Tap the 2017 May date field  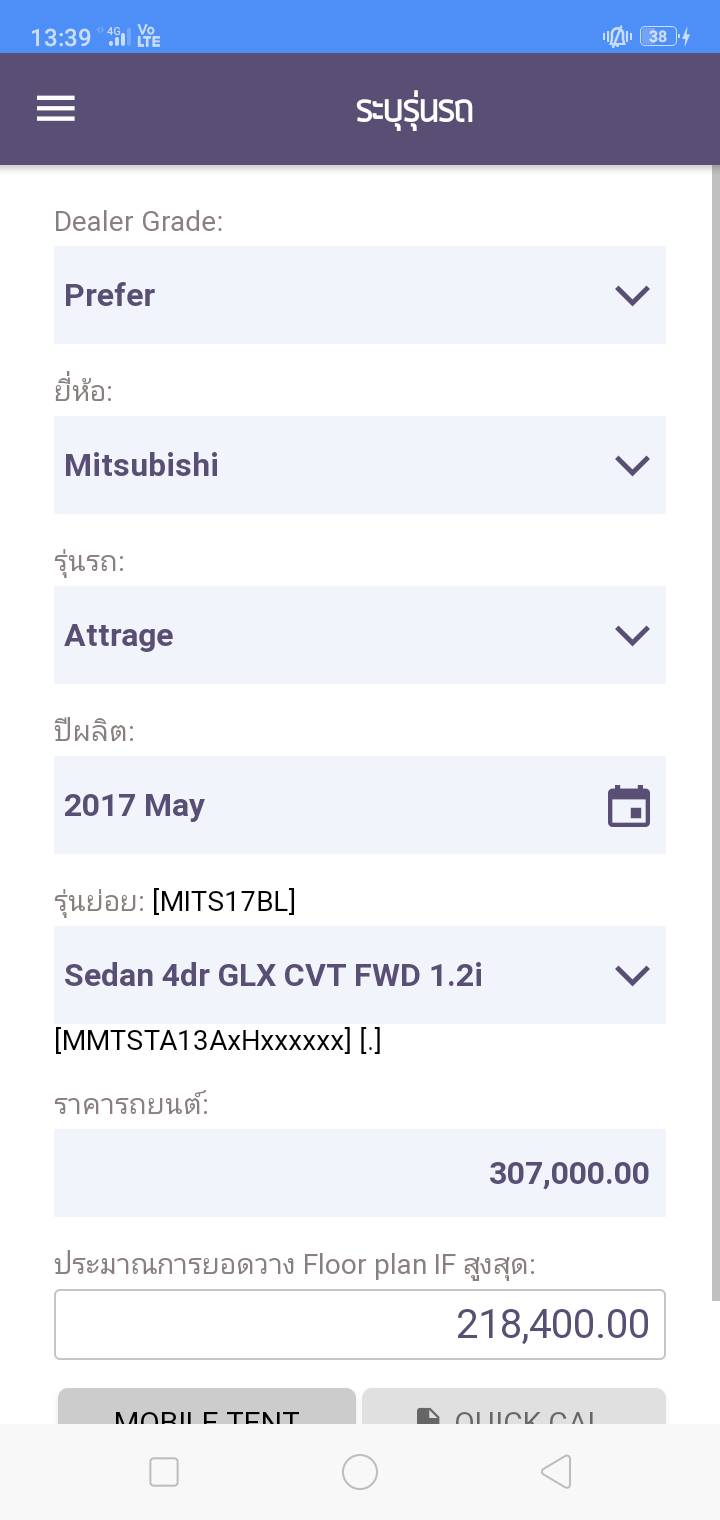tap(300, 805)
